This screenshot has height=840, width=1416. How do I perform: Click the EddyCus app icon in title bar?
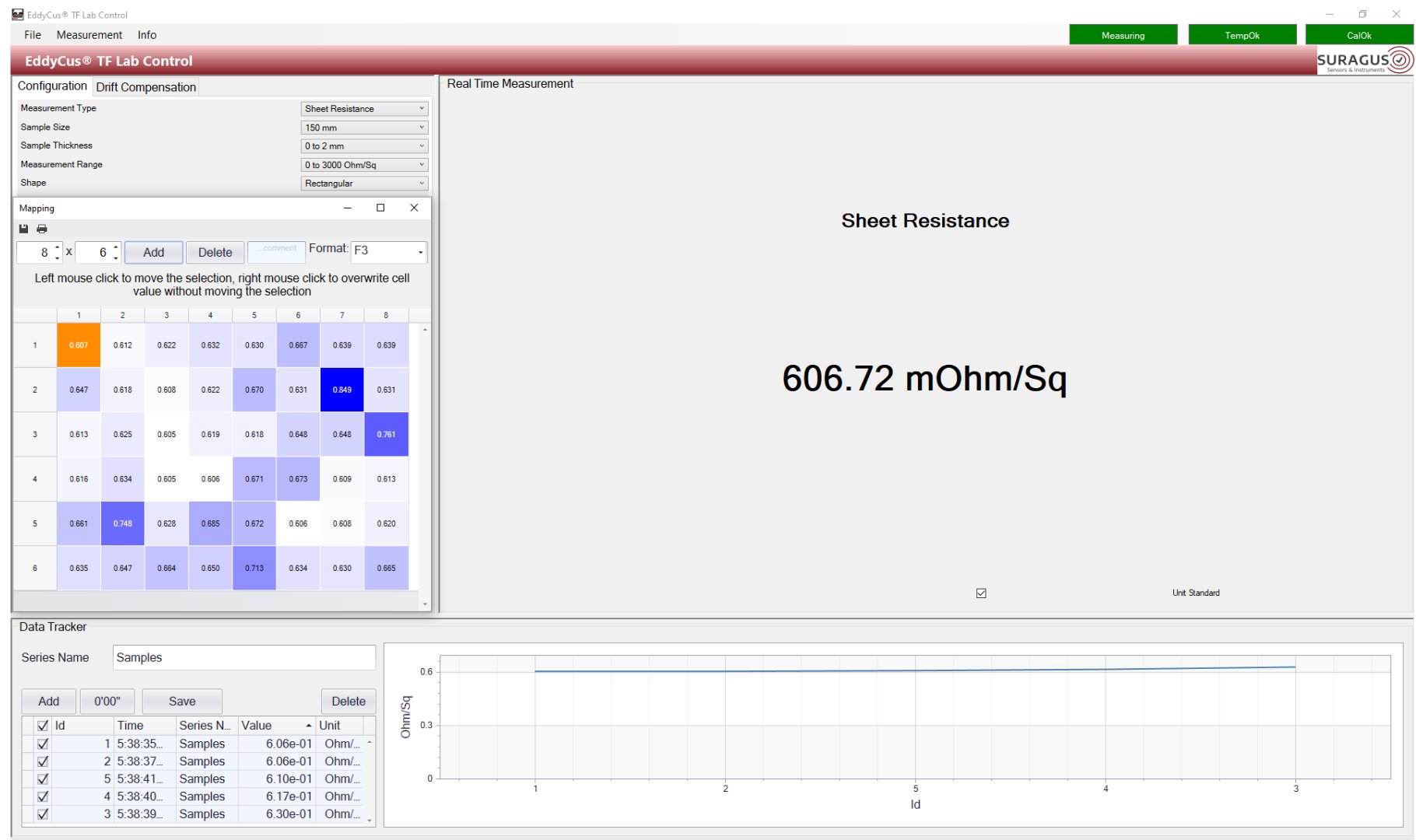click(x=18, y=14)
